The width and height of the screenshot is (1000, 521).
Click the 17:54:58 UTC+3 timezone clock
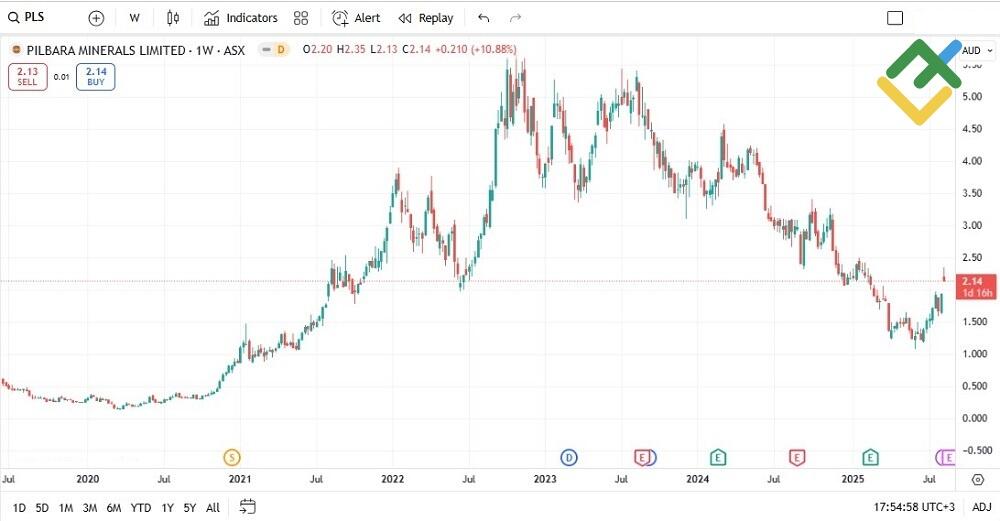pos(915,507)
